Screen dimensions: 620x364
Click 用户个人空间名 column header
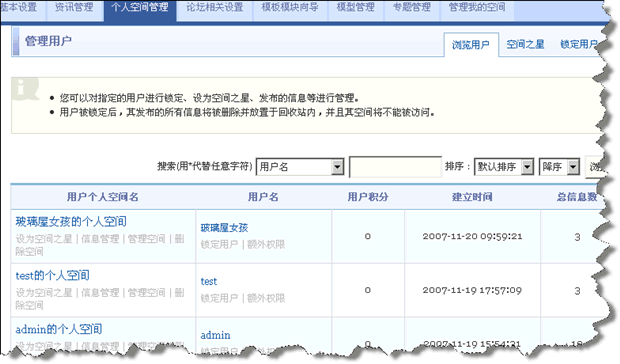coord(103,197)
